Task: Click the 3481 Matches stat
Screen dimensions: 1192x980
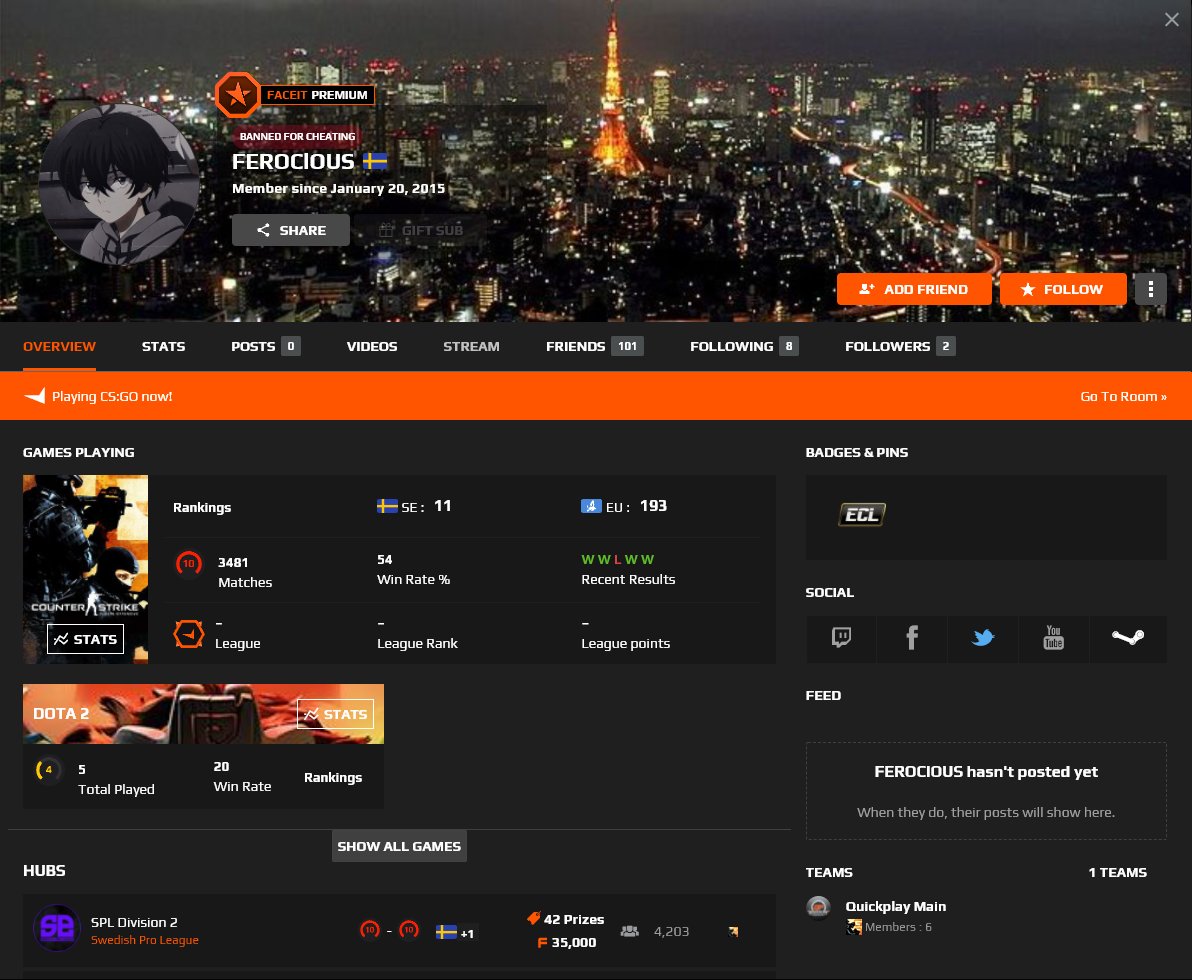Action: pos(245,572)
